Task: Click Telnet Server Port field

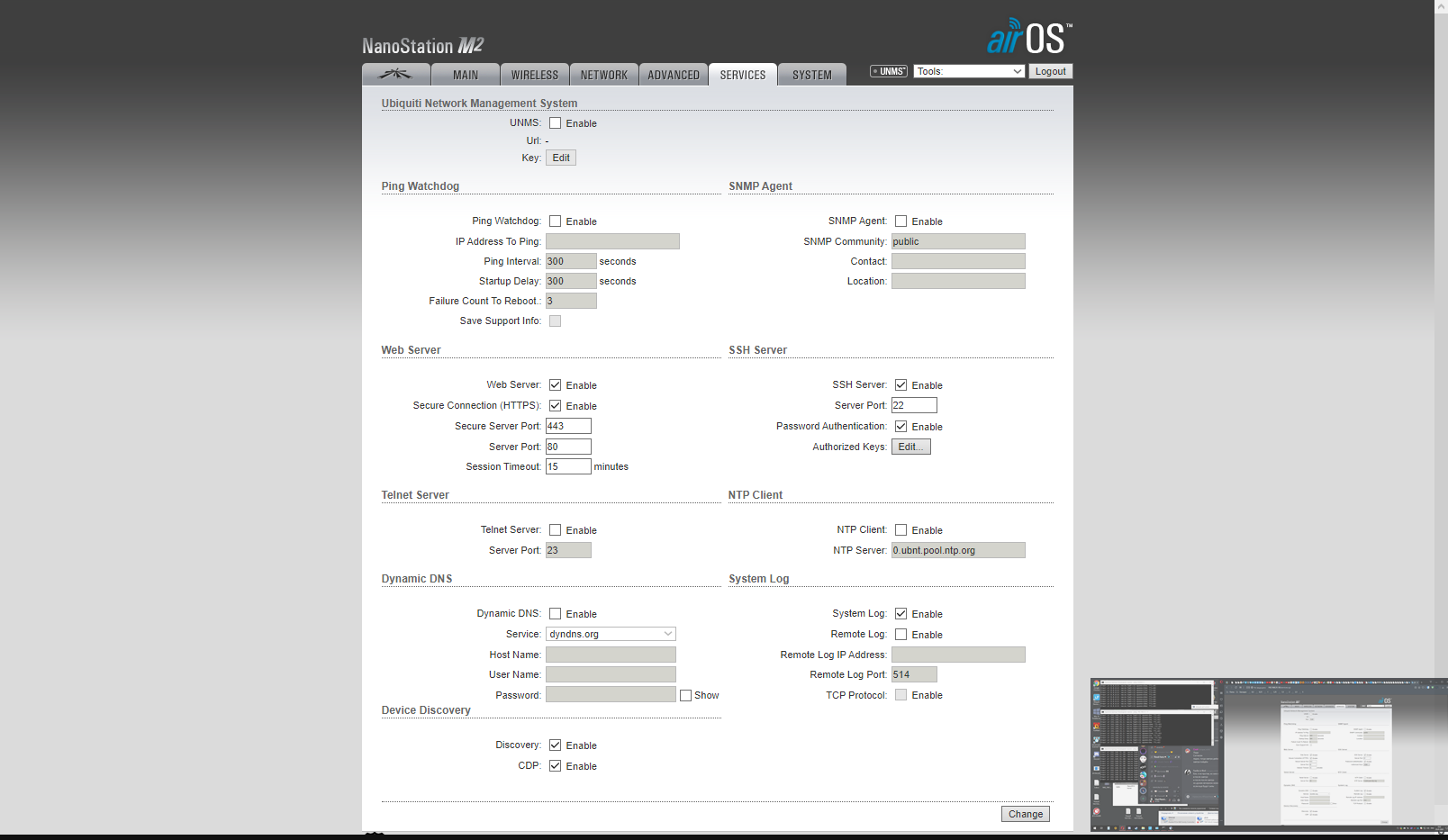Action: (x=568, y=550)
